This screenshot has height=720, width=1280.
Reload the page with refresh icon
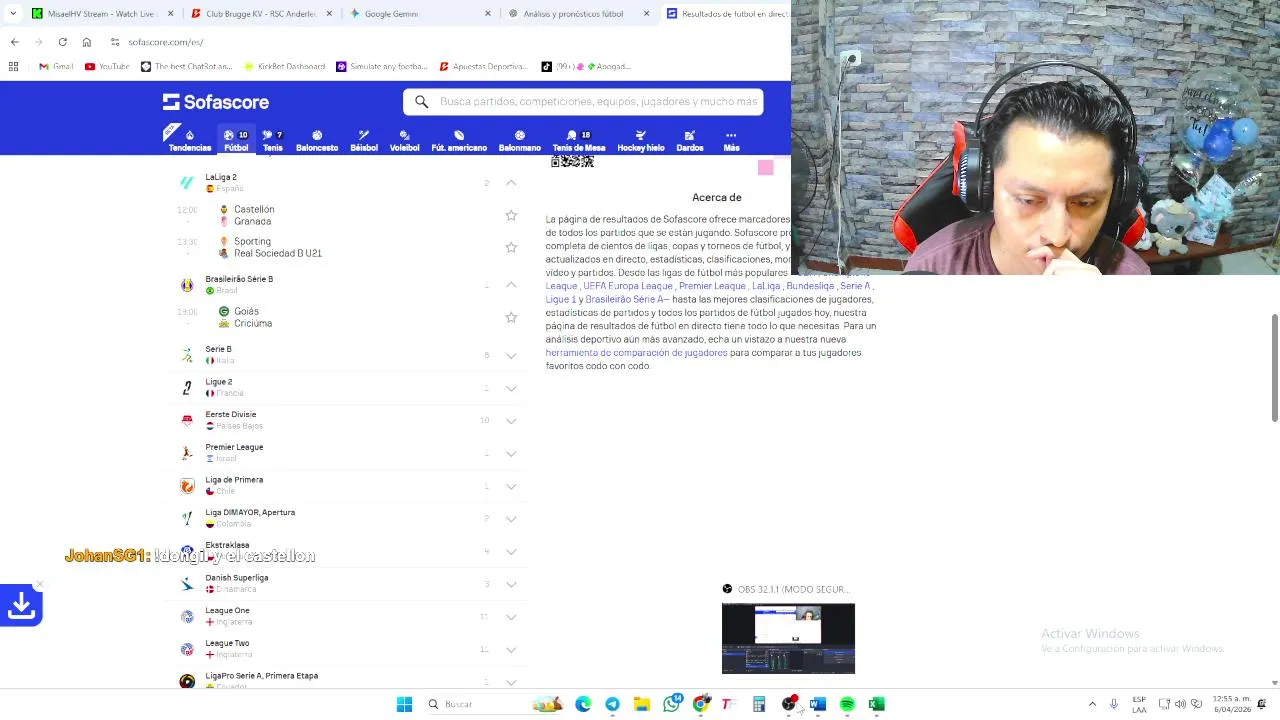click(62, 42)
